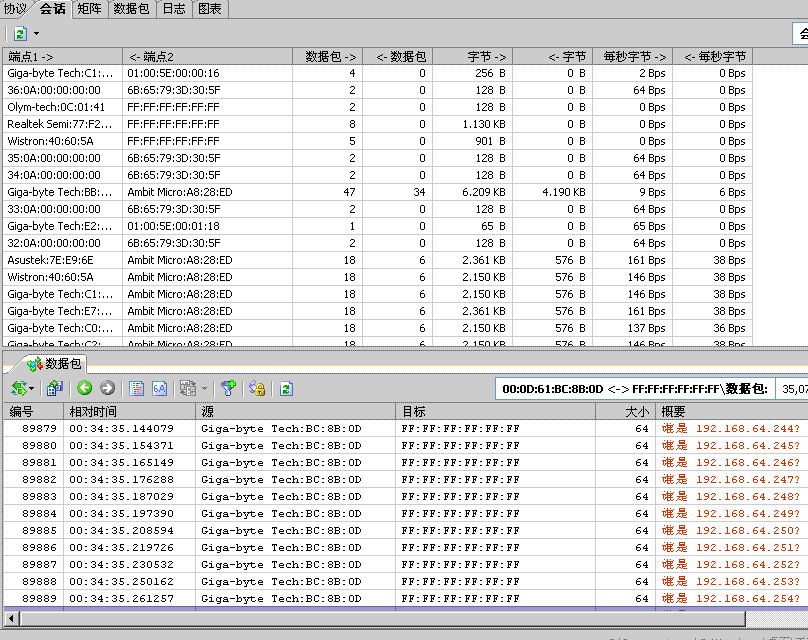Open the dropdown arrow beside the top refresh icon

[x=36, y=34]
